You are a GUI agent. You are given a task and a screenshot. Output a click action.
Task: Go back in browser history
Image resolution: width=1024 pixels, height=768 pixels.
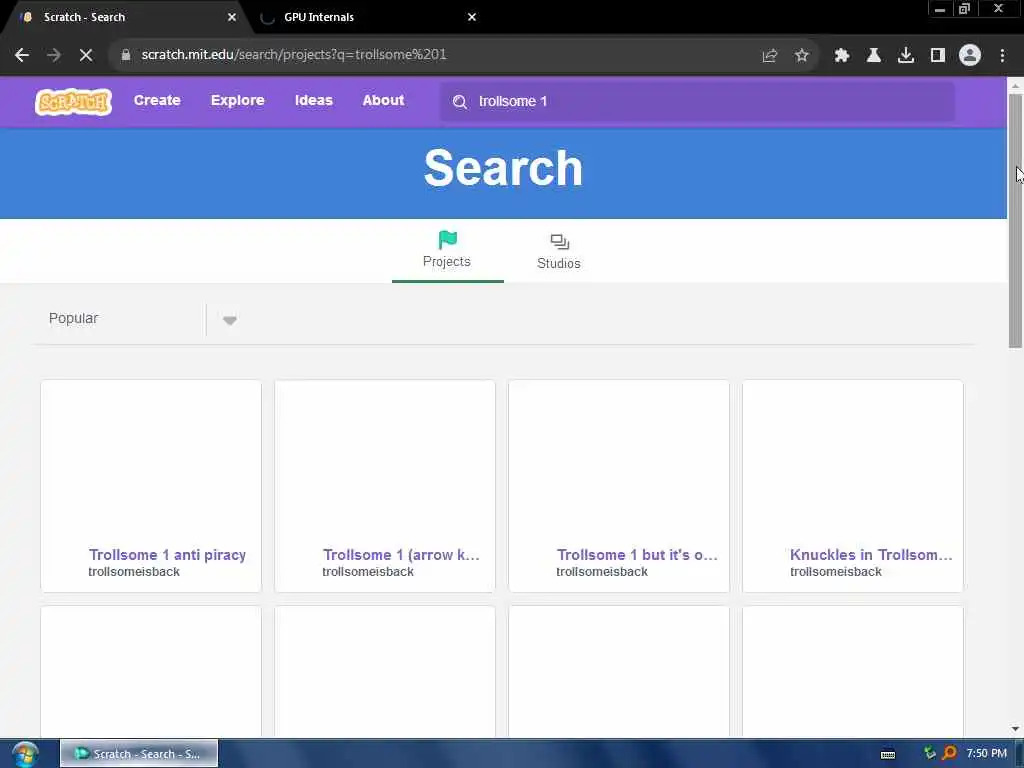22,55
